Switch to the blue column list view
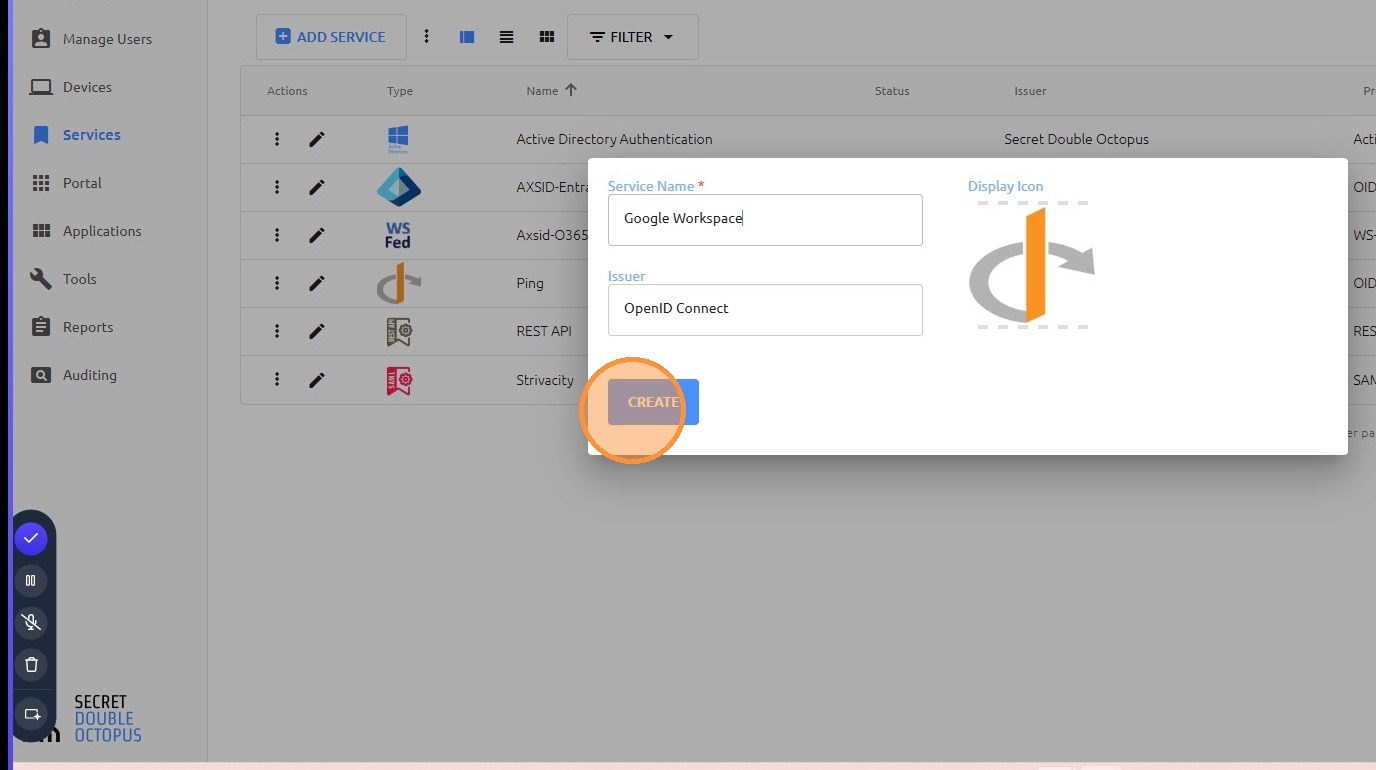This screenshot has width=1376, height=770. point(466,37)
